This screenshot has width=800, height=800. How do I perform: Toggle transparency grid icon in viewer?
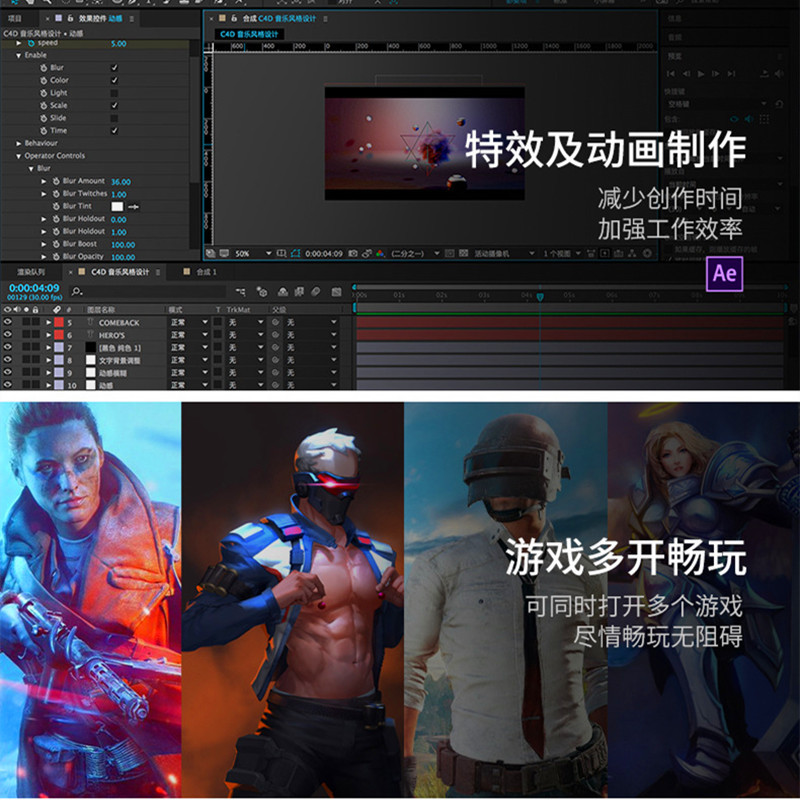[x=463, y=253]
